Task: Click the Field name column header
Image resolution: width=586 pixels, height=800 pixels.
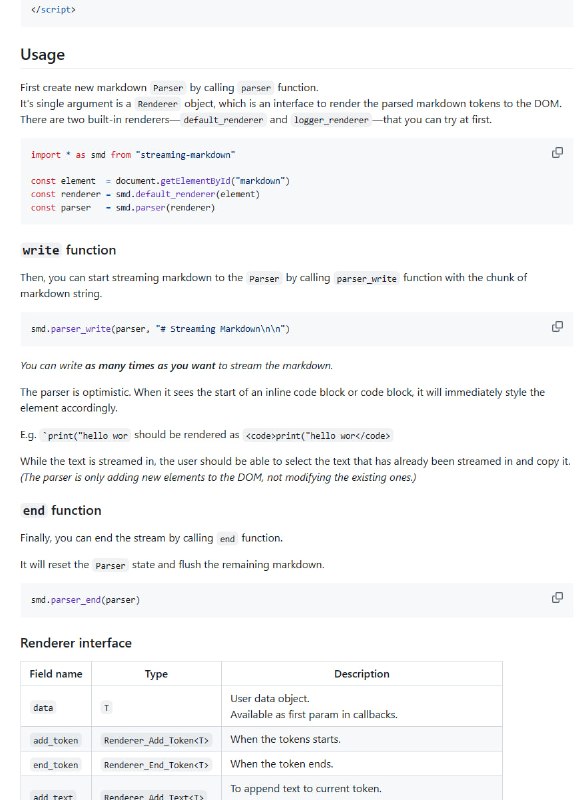Action: click(x=56, y=673)
